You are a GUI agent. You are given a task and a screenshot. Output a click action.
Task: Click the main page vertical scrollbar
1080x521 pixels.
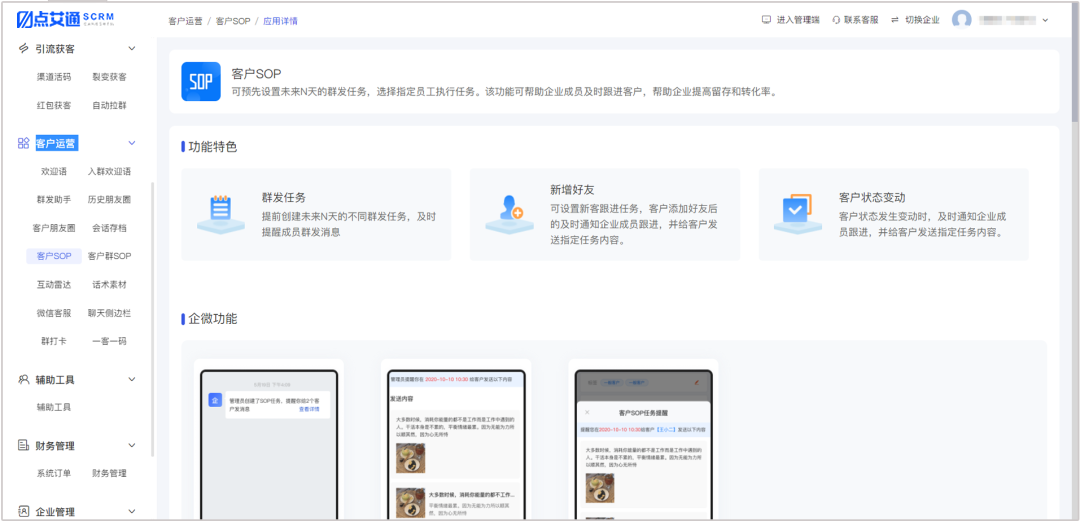pos(1075,62)
